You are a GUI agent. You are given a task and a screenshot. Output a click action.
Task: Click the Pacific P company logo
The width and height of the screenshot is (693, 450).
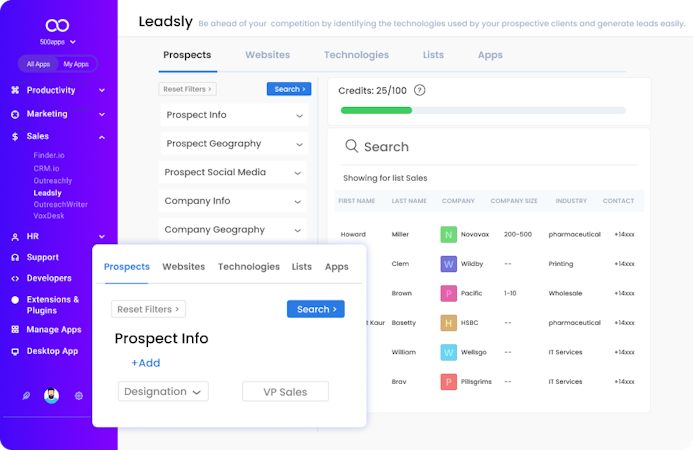(448, 294)
